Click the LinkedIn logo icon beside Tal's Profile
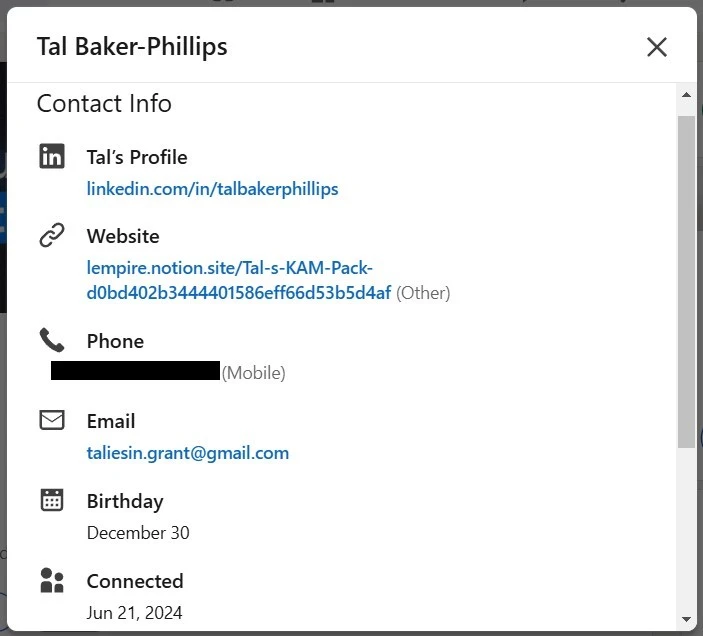The height and width of the screenshot is (636, 703). pyautogui.click(x=52, y=157)
